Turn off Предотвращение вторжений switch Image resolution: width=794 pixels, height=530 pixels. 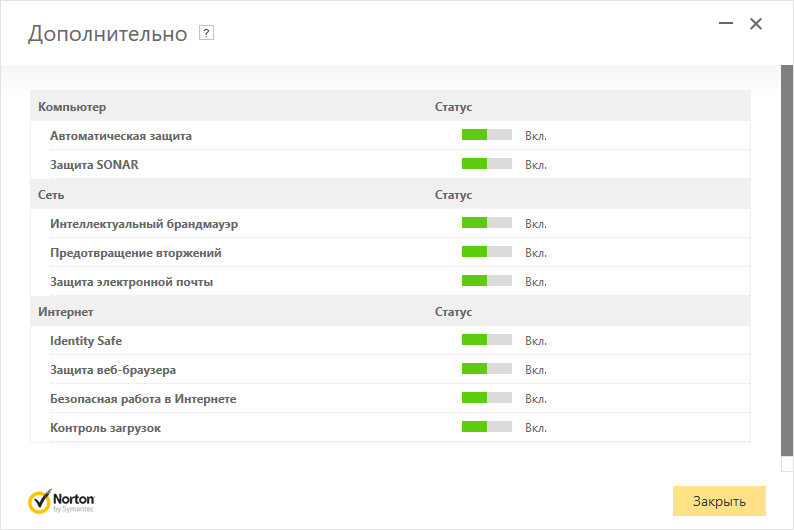coord(486,252)
